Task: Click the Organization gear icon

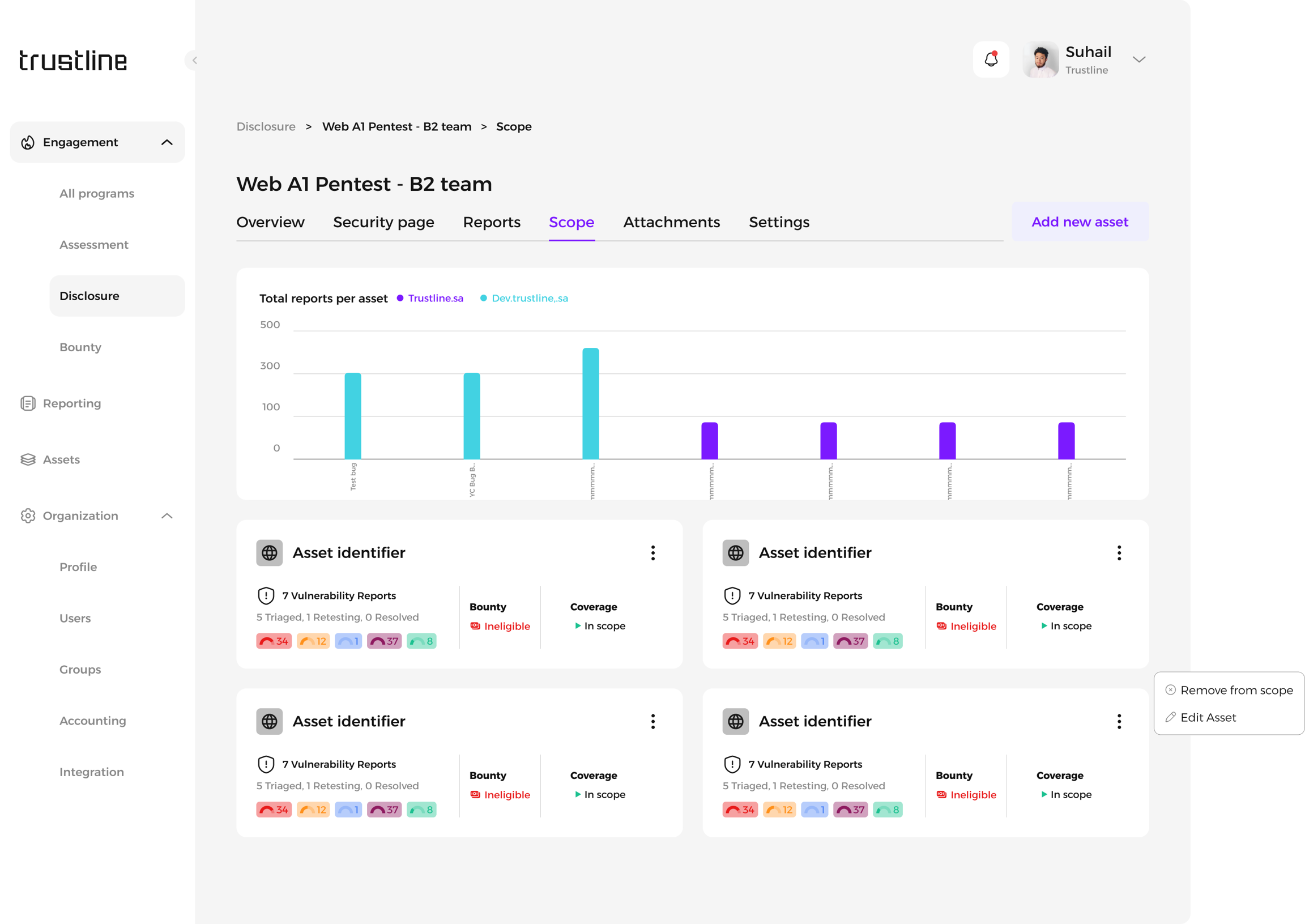Action: [27, 516]
